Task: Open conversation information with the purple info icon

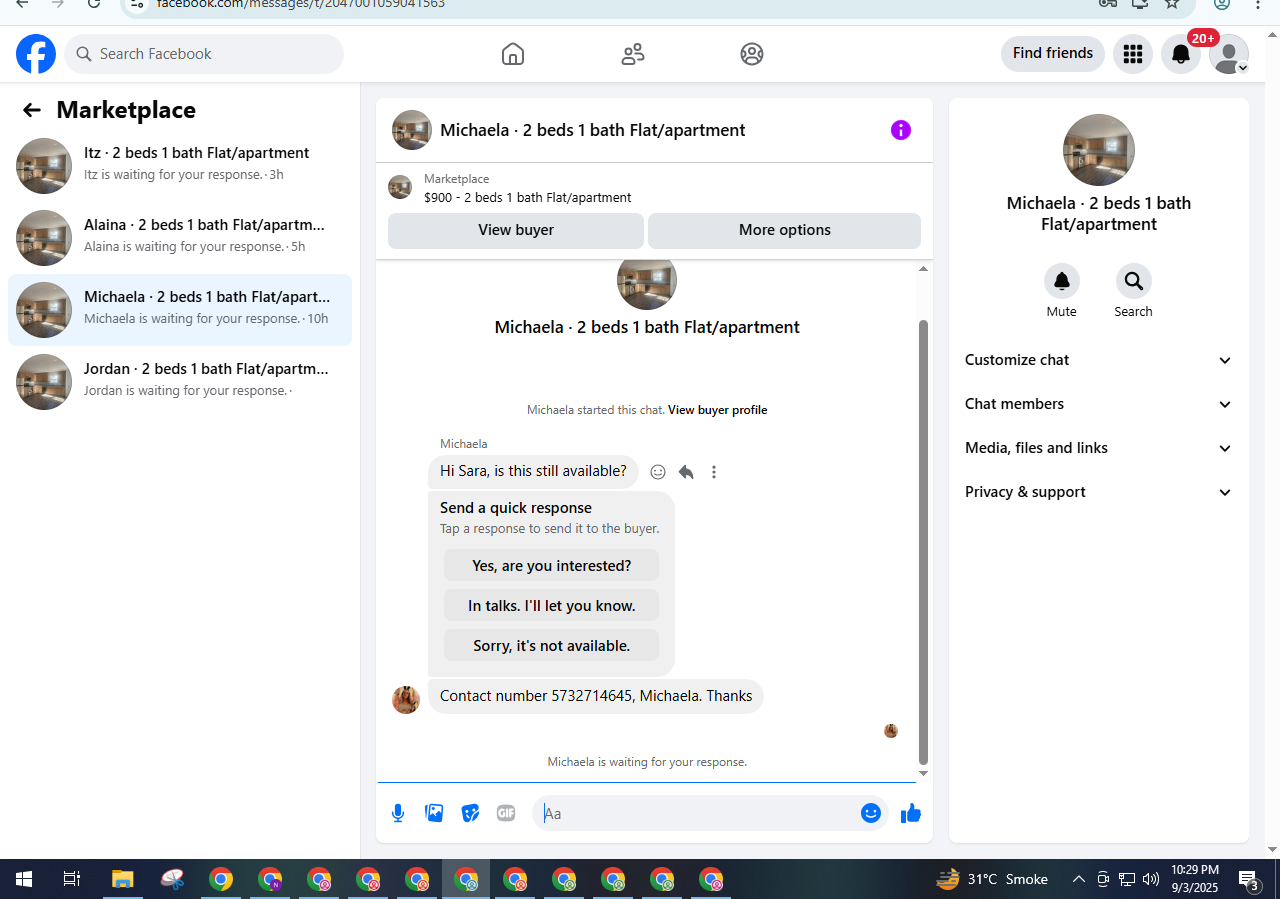Action: point(901,130)
